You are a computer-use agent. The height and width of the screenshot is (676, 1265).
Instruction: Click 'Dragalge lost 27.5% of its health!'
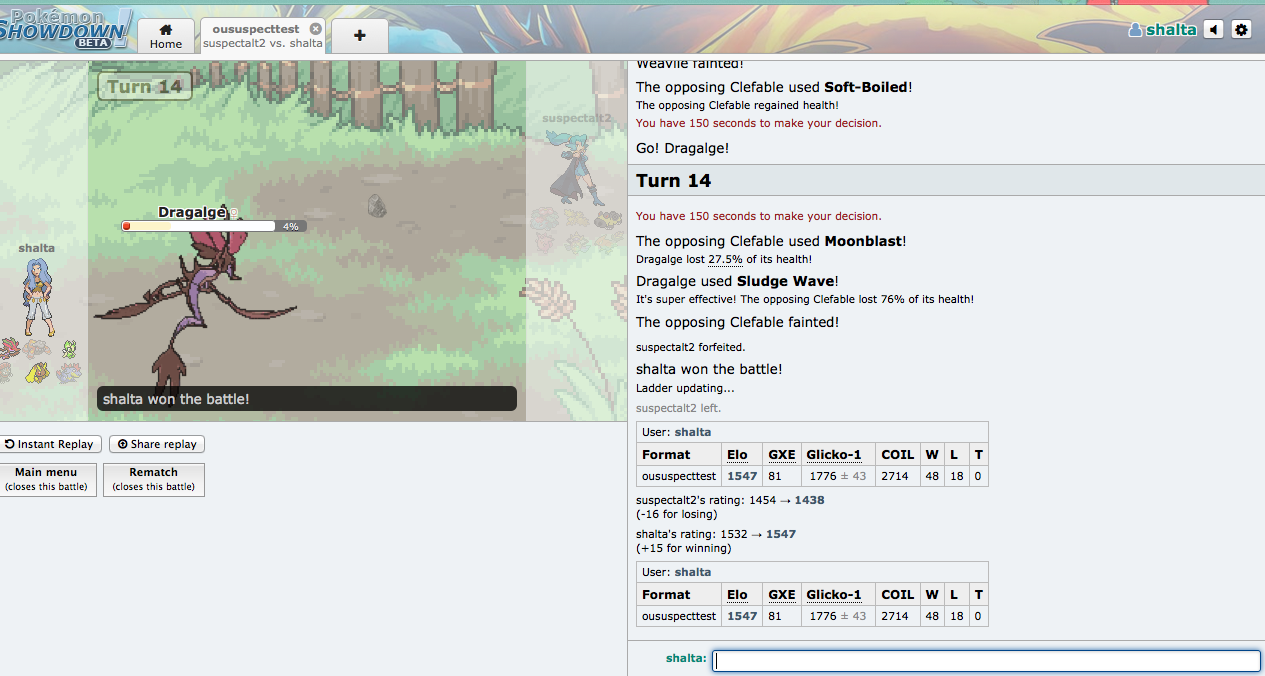tap(724, 259)
